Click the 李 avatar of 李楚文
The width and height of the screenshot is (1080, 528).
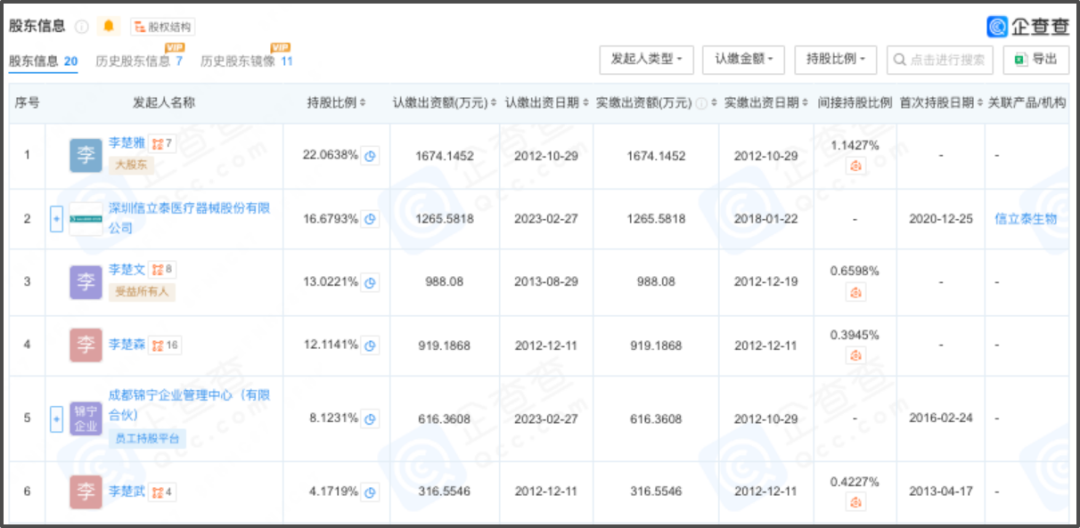tap(86, 282)
